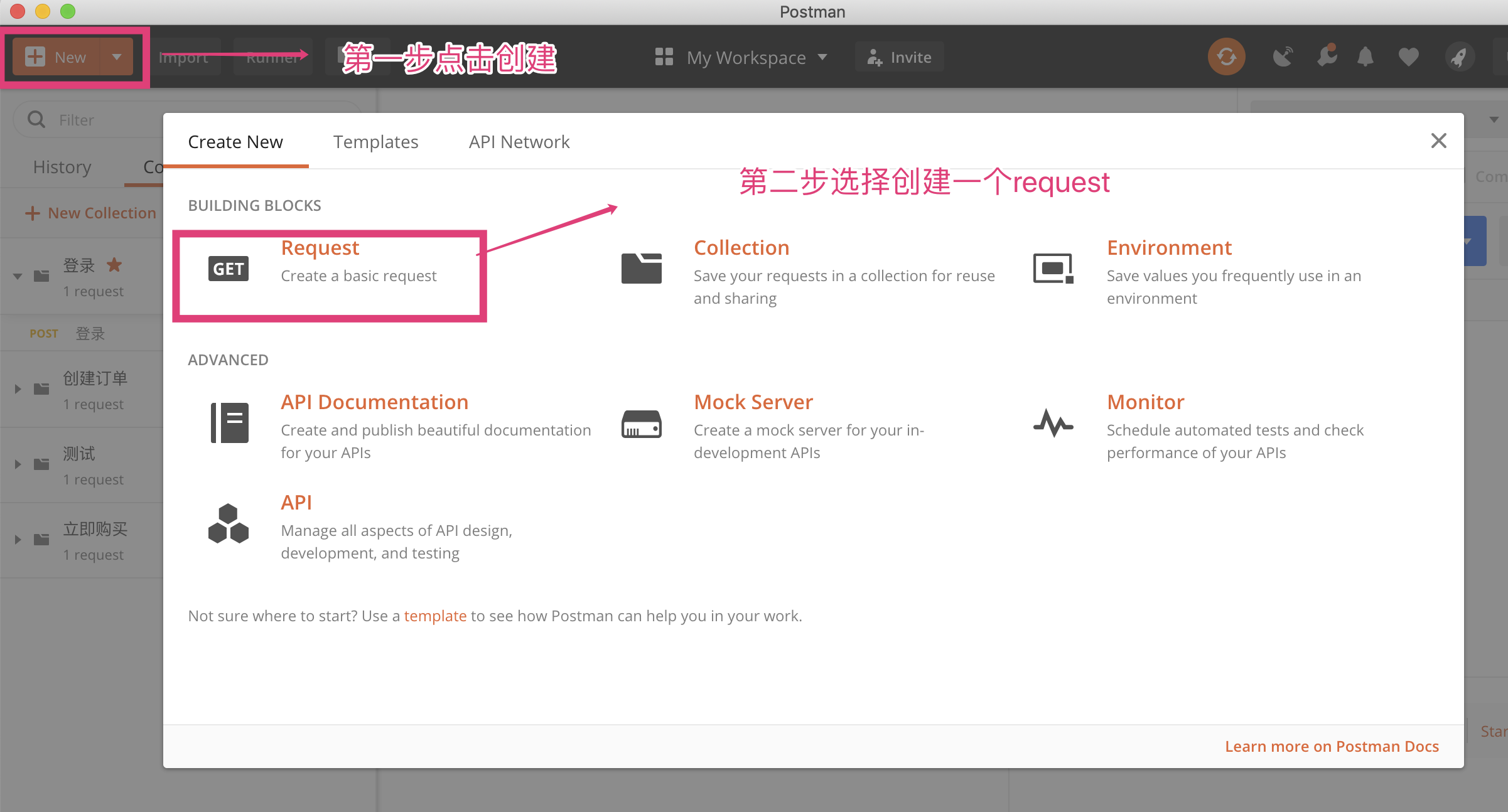
Task: Expand the 创建订单 collection
Action: coord(18,389)
